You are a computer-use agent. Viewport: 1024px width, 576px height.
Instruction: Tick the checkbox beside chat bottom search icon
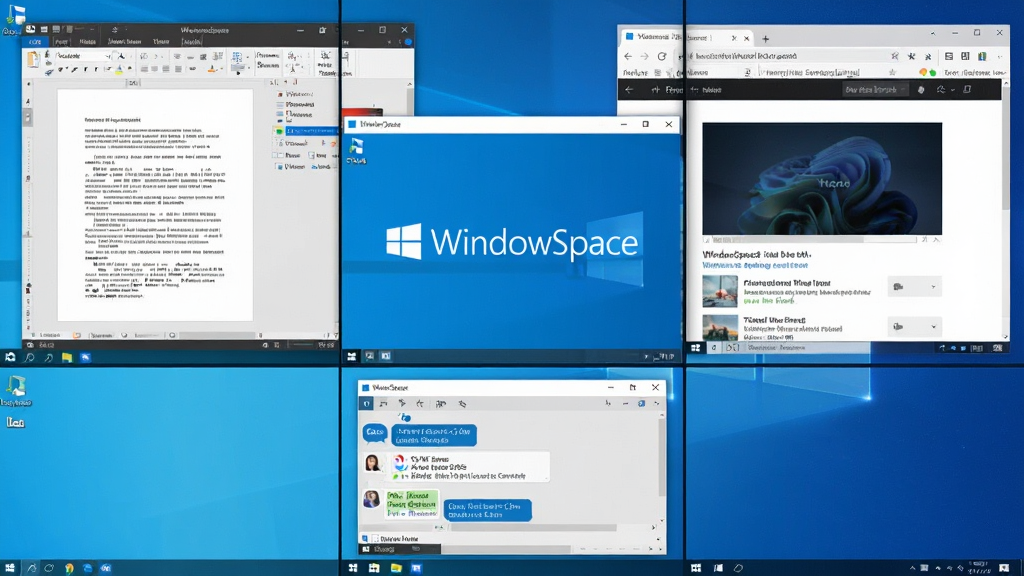click(376, 539)
